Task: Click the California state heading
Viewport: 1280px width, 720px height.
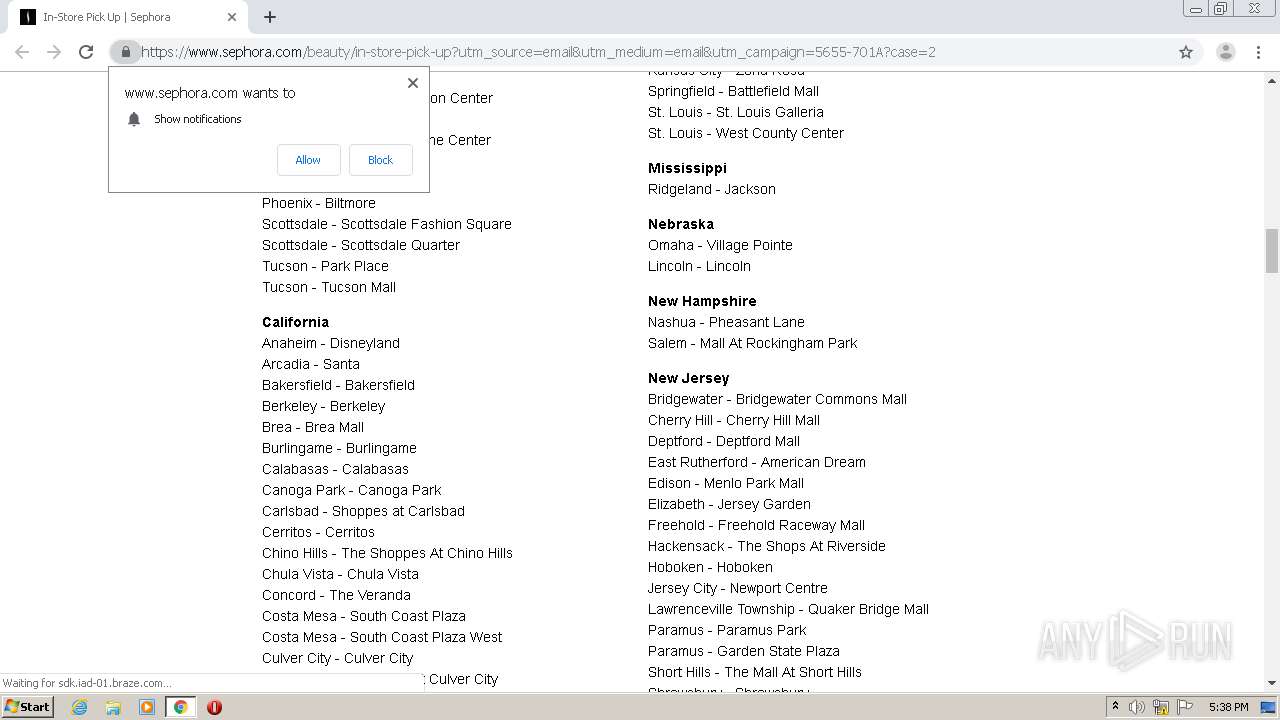Action: coord(295,322)
